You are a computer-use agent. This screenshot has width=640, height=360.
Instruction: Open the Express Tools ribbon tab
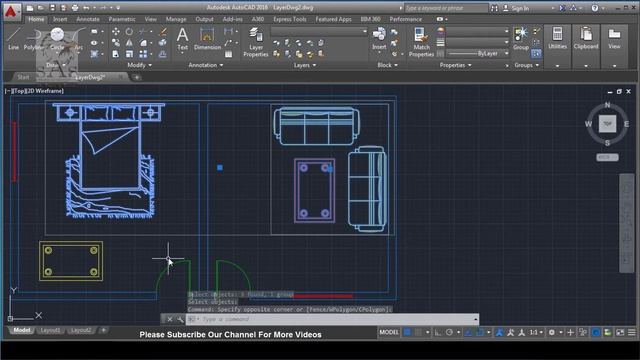point(290,19)
